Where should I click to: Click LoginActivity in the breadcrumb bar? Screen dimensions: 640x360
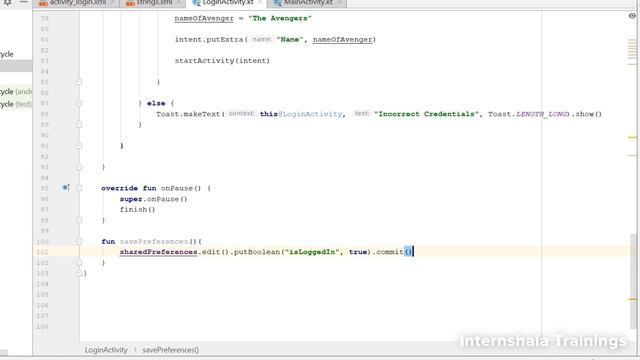click(x=106, y=350)
